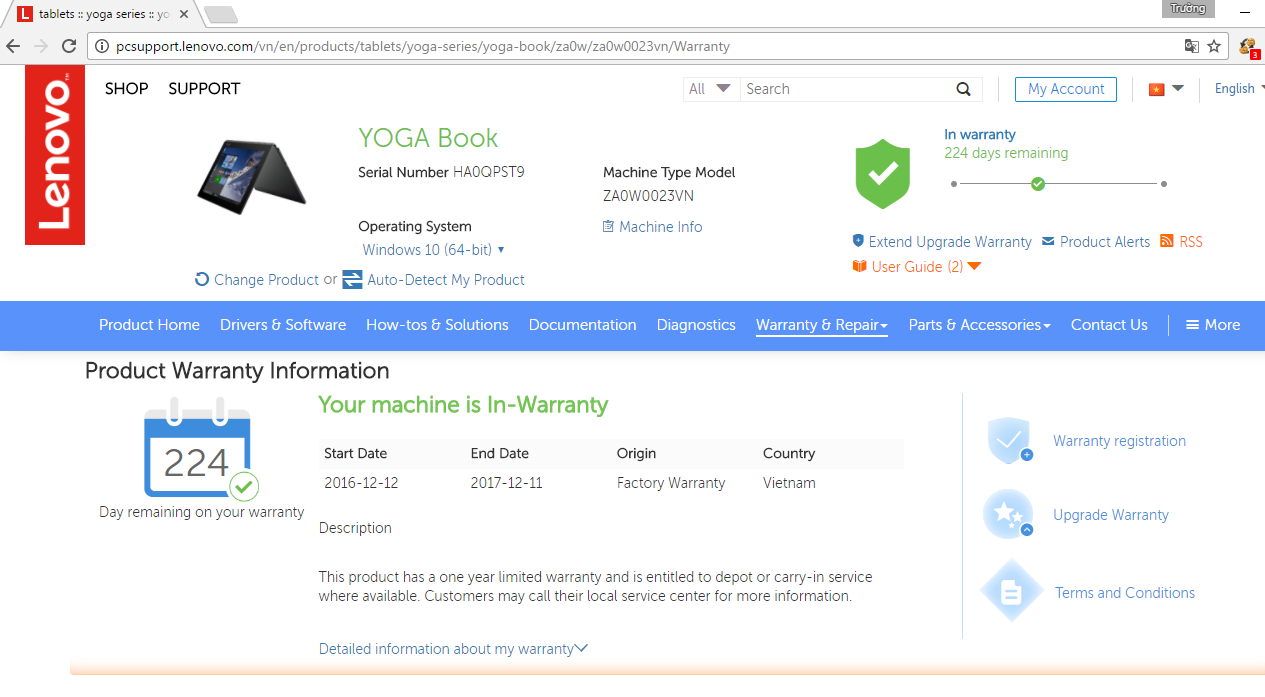Click the Terms and Conditions link
The width and height of the screenshot is (1265, 697).
(1125, 593)
